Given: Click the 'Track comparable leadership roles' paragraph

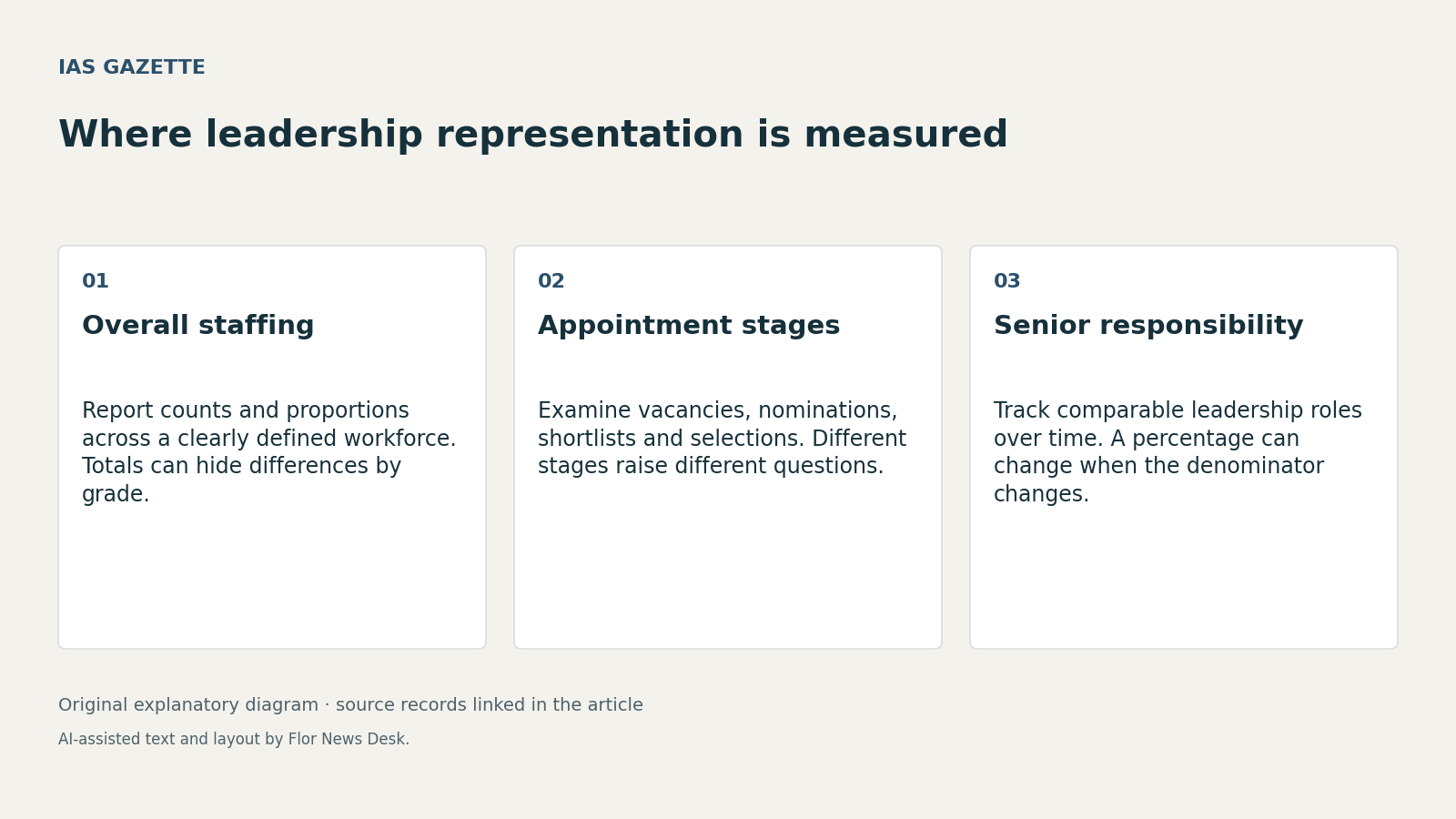Looking at the screenshot, I should coord(1178,452).
